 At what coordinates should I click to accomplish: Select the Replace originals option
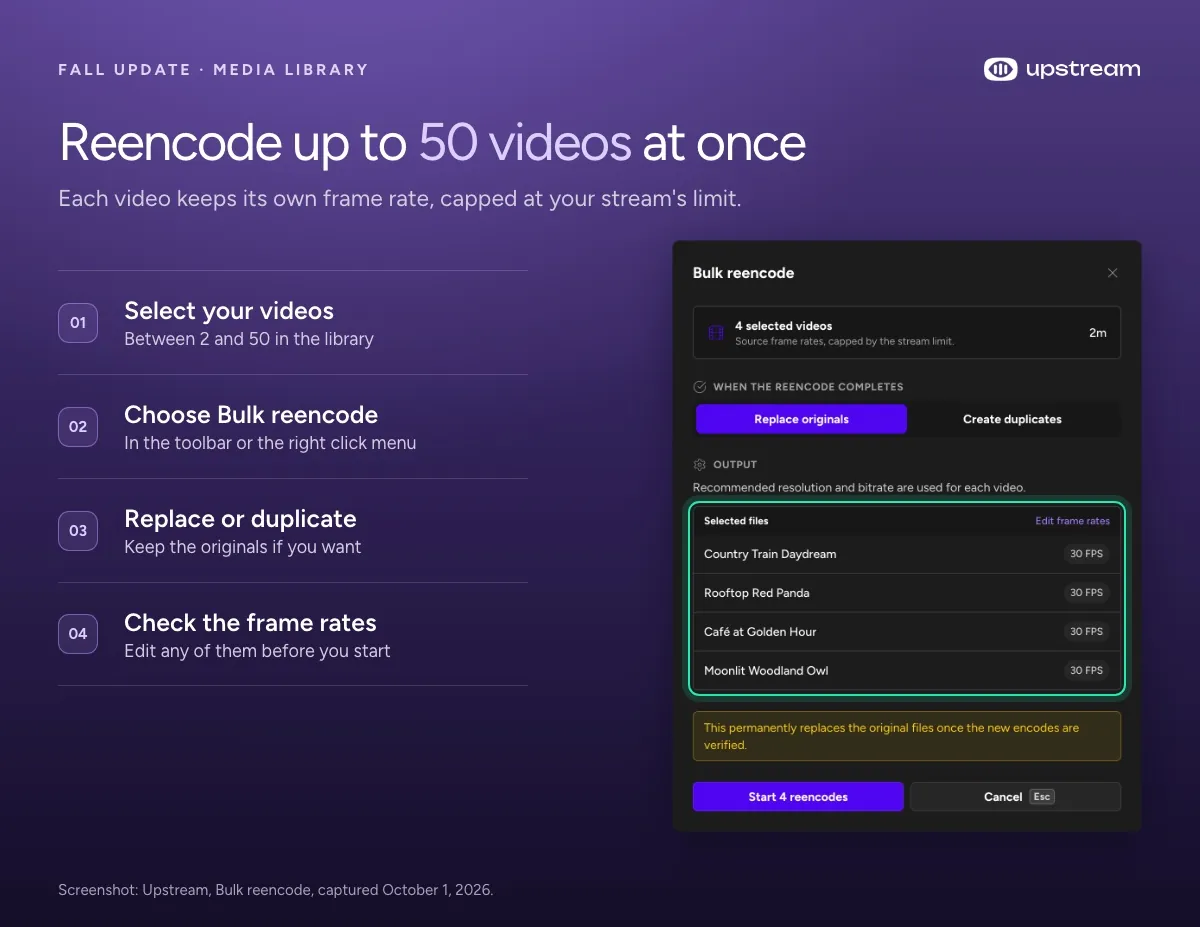tap(801, 419)
